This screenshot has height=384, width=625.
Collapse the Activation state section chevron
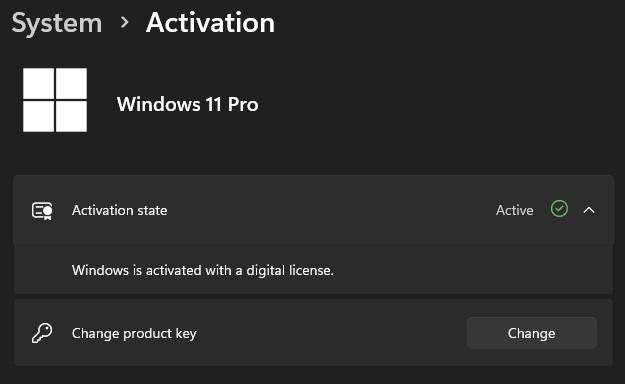pyautogui.click(x=589, y=210)
